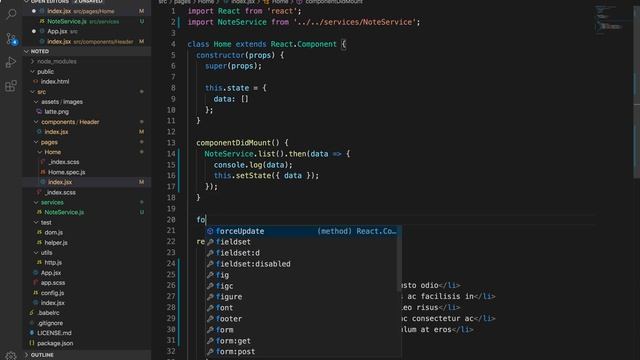Screen dimensions: 640x360
Task: Open the Run and Debug view
Action: click(x=11, y=62)
